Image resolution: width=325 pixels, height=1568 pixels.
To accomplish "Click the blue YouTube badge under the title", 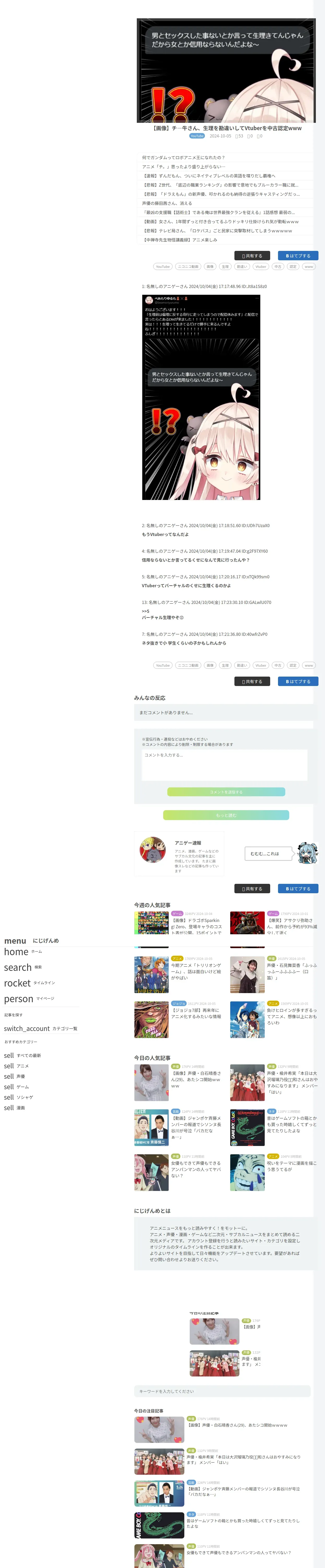I will tap(197, 136).
